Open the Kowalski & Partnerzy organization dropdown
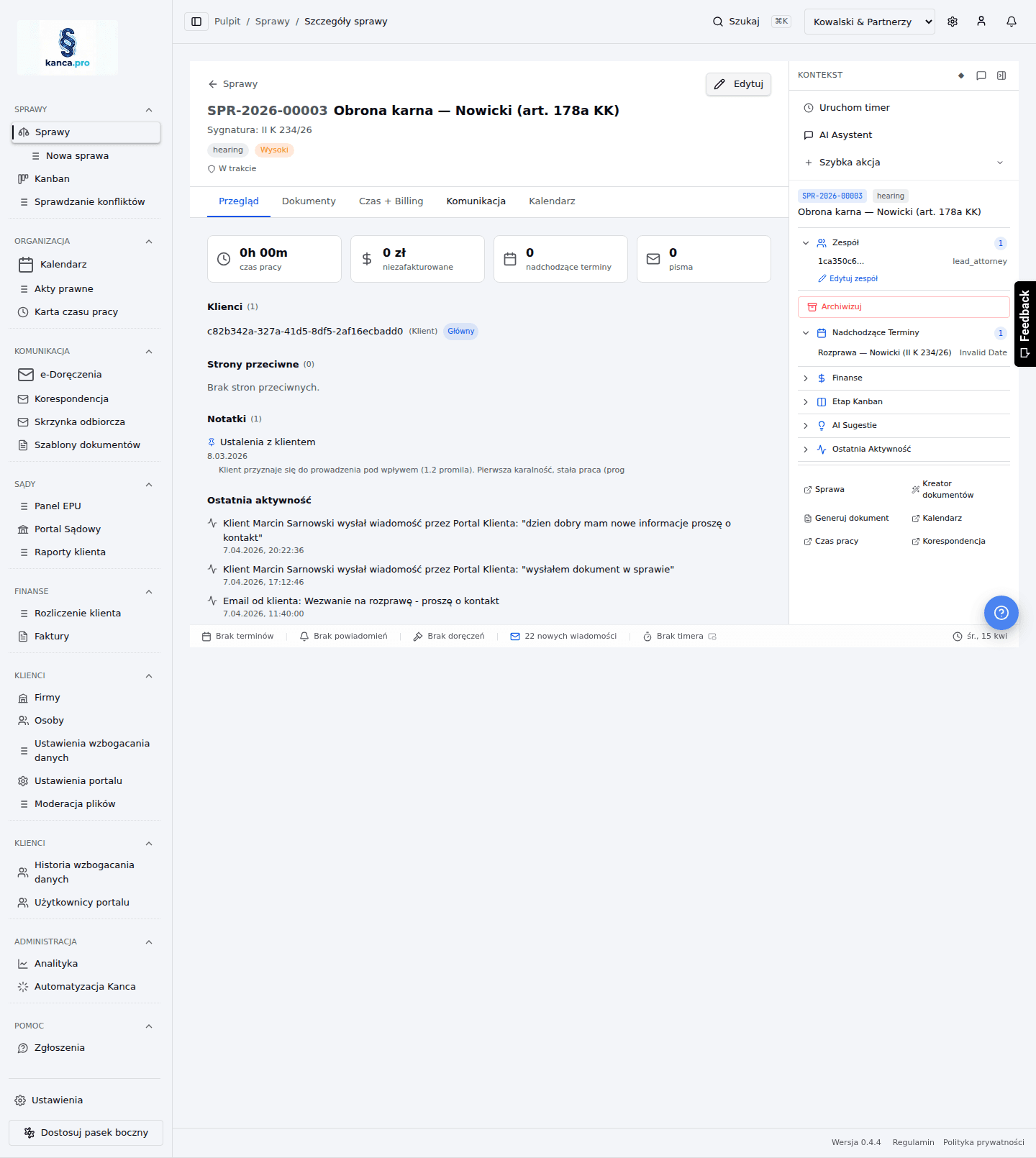1036x1158 pixels. (869, 22)
